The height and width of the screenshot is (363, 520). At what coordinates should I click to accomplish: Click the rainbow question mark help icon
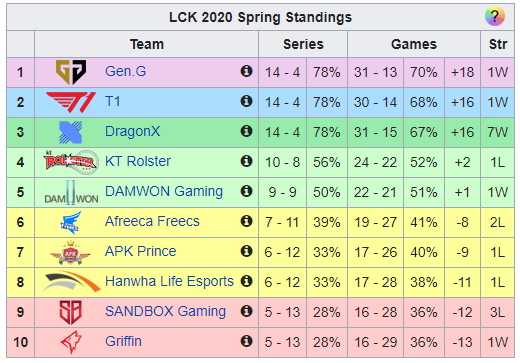(495, 16)
